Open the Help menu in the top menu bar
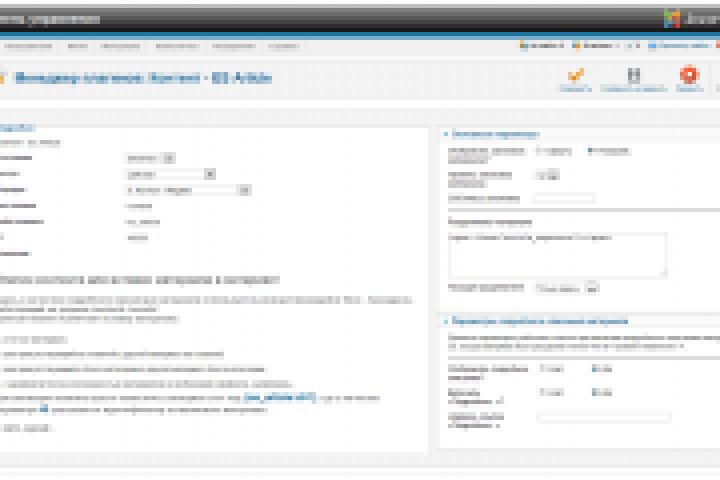Screen dimensions: 720x480 click(x=283, y=46)
